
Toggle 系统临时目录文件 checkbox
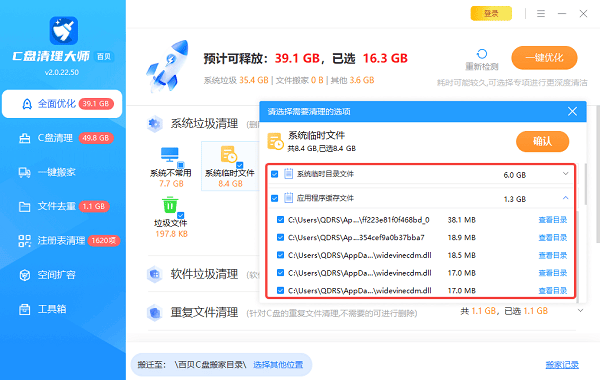click(x=274, y=175)
